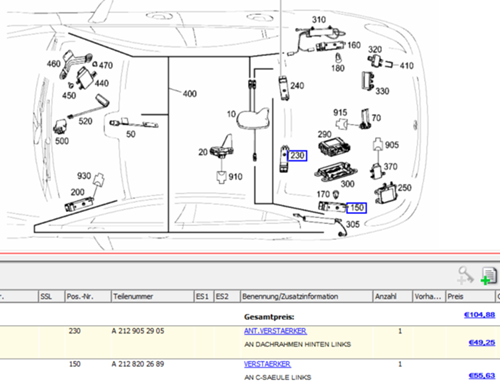Click price link €49,25
500x387 pixels.
482,342
